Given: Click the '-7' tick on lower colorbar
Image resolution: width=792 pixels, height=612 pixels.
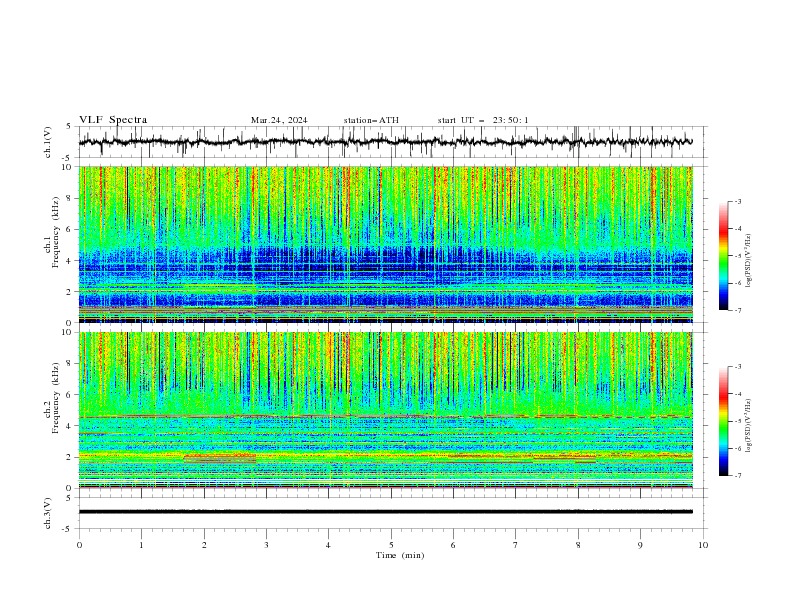Looking at the screenshot, I should (738, 476).
